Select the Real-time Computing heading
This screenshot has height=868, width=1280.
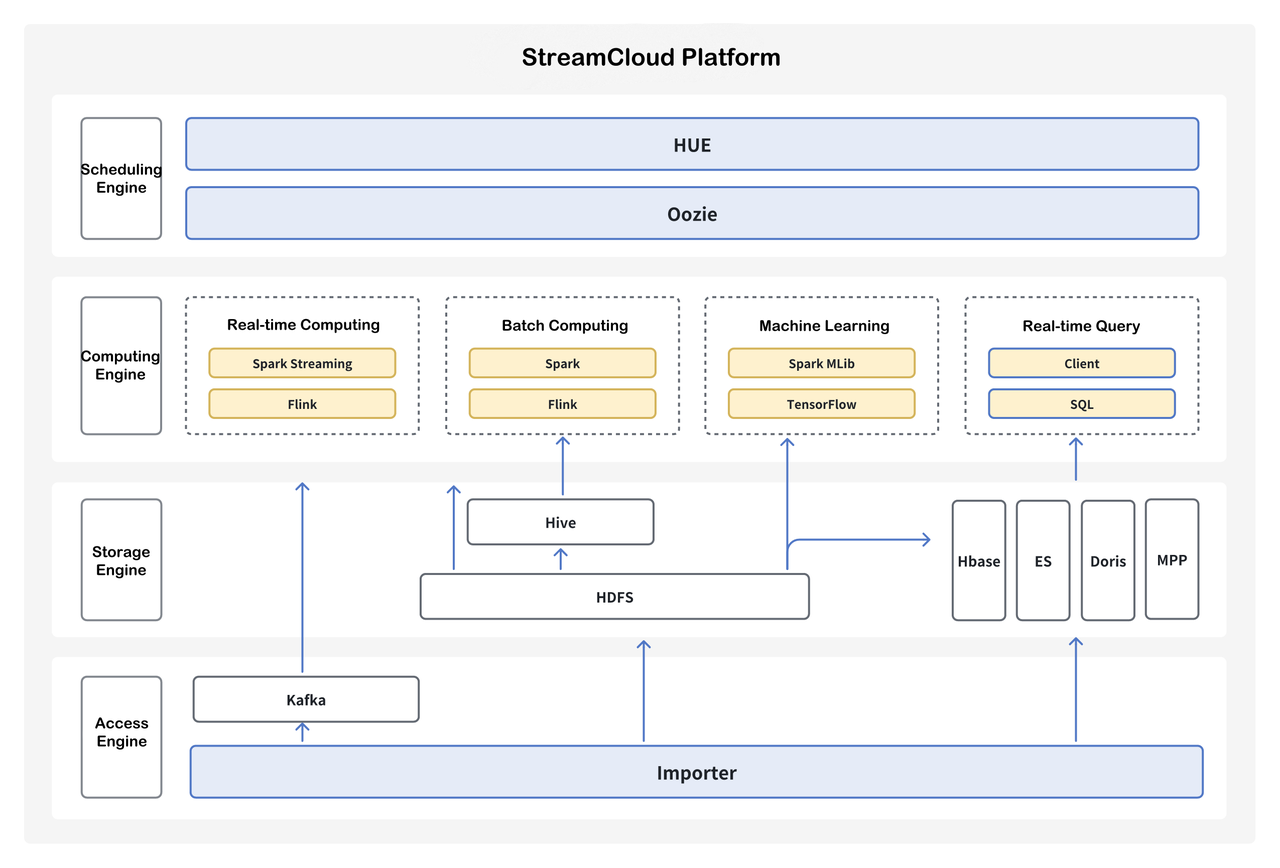coord(303,325)
